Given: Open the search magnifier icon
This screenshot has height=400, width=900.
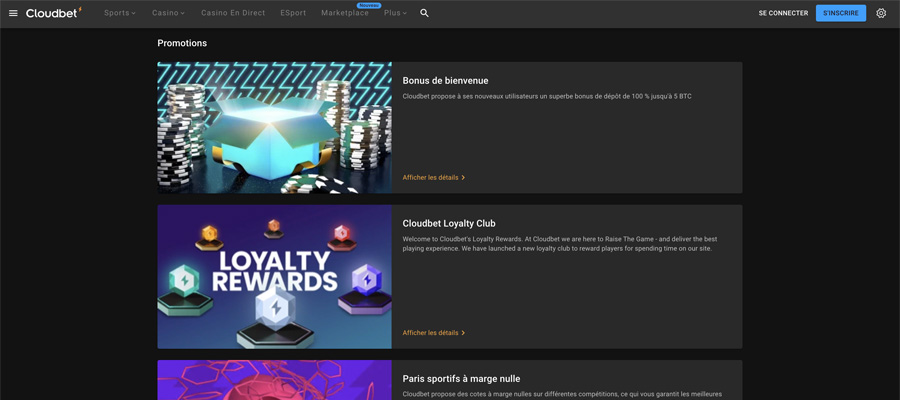Looking at the screenshot, I should pyautogui.click(x=424, y=13).
